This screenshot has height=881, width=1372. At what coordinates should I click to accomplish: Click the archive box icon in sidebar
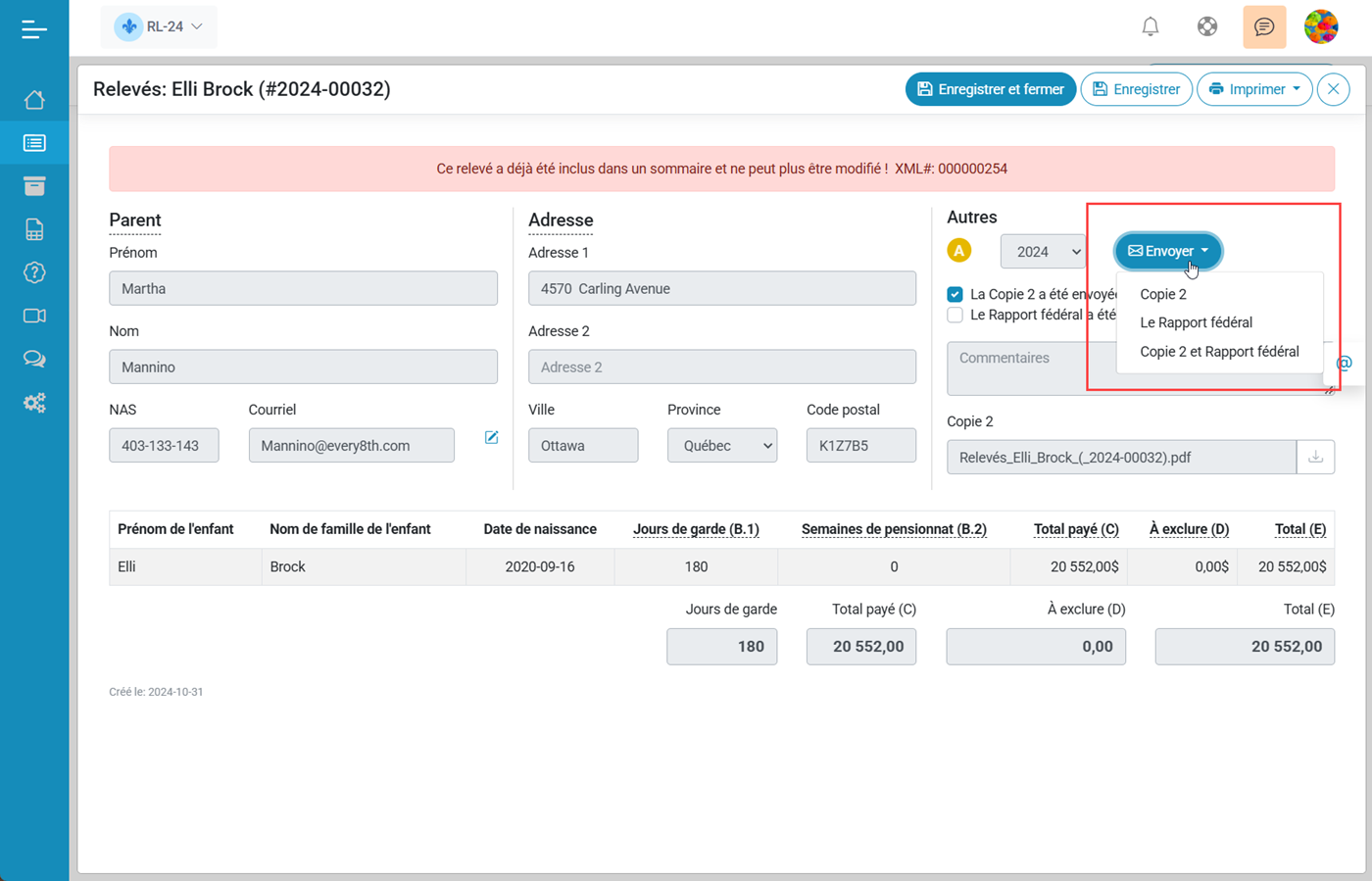pyautogui.click(x=34, y=185)
